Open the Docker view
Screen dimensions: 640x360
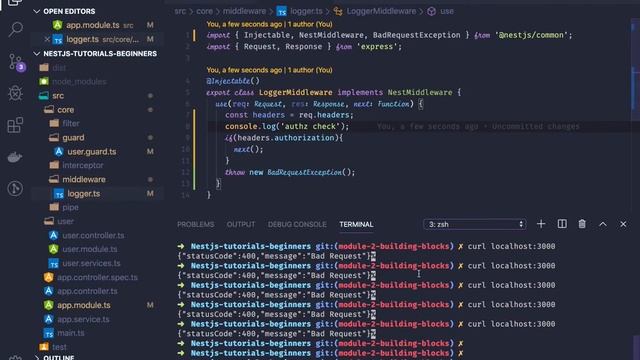click(x=16, y=157)
